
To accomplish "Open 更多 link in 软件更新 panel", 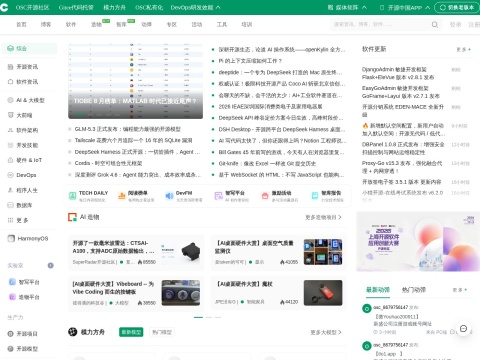I will [x=464, y=49].
